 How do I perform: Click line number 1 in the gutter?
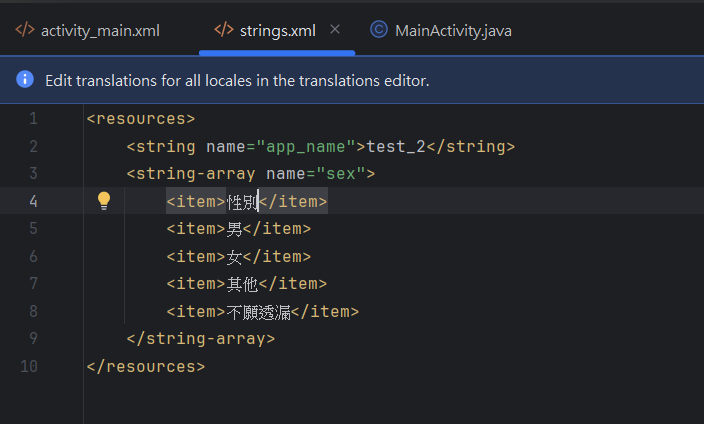point(34,119)
